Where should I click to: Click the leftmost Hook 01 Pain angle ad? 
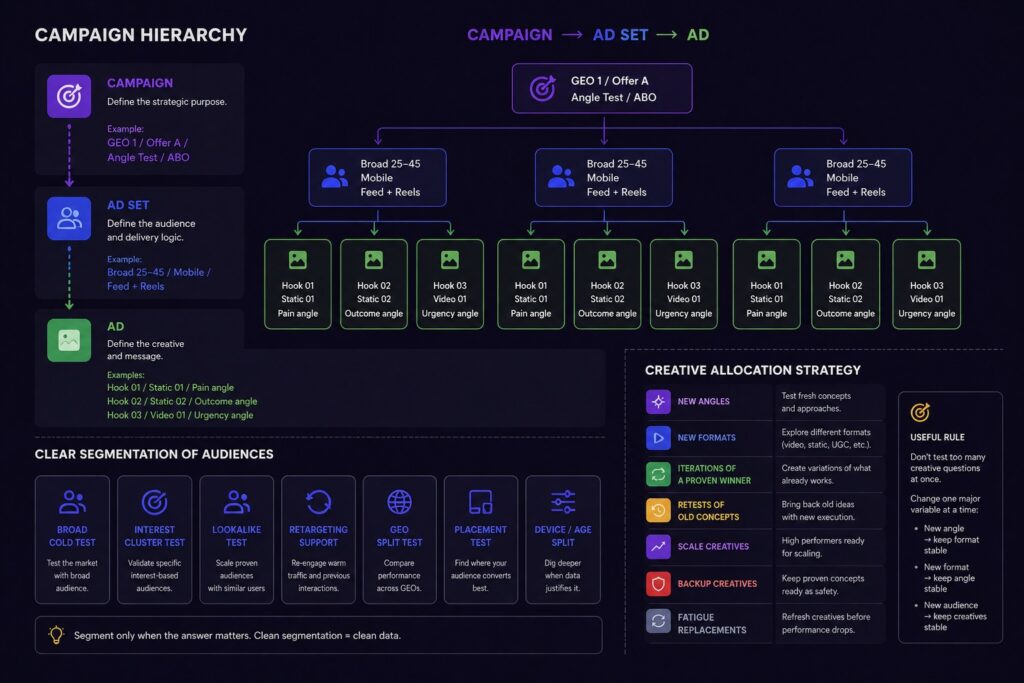tap(298, 284)
